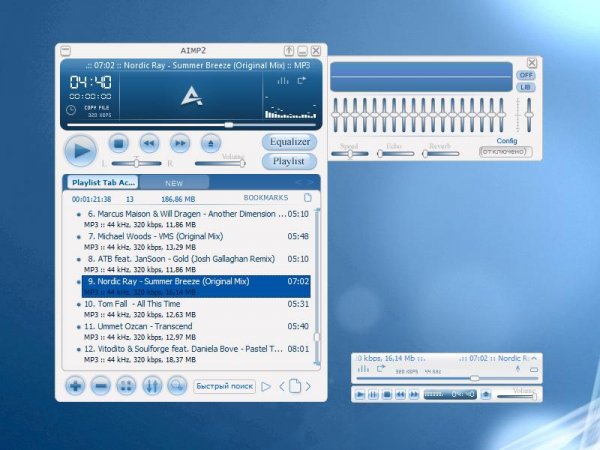Select track 9 Nordic Ray - Summer Breeze
Viewport: 600px width, 450px height.
tap(196, 286)
